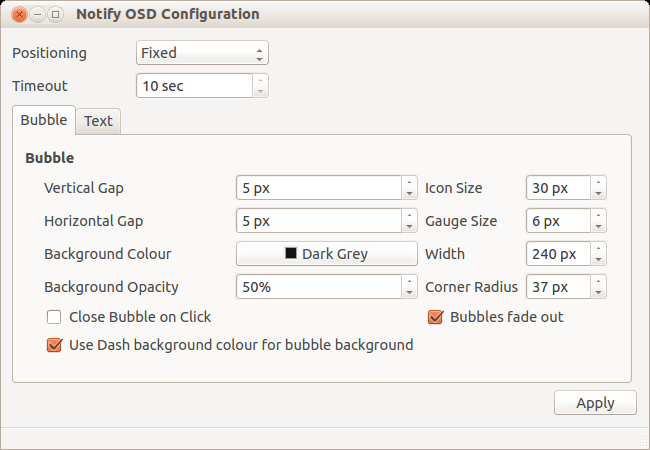Viewport: 650px width, 450px height.
Task: Close the Notify OSD Configuration window
Action: (16, 15)
